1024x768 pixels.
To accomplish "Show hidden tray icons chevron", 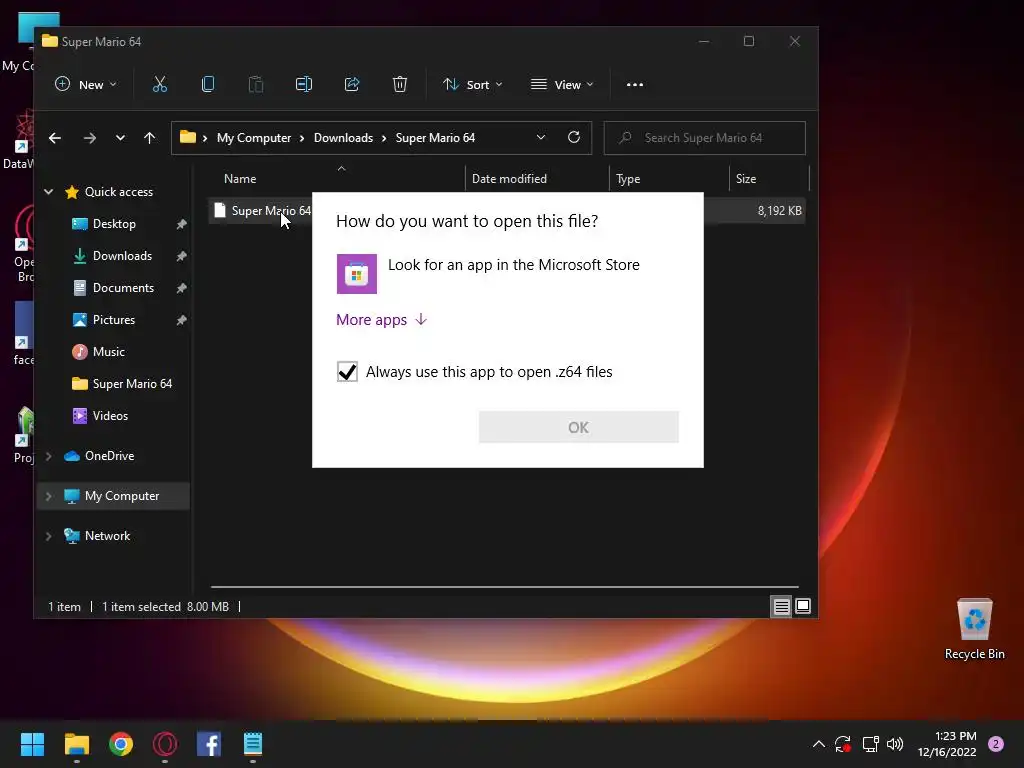I will [818, 744].
